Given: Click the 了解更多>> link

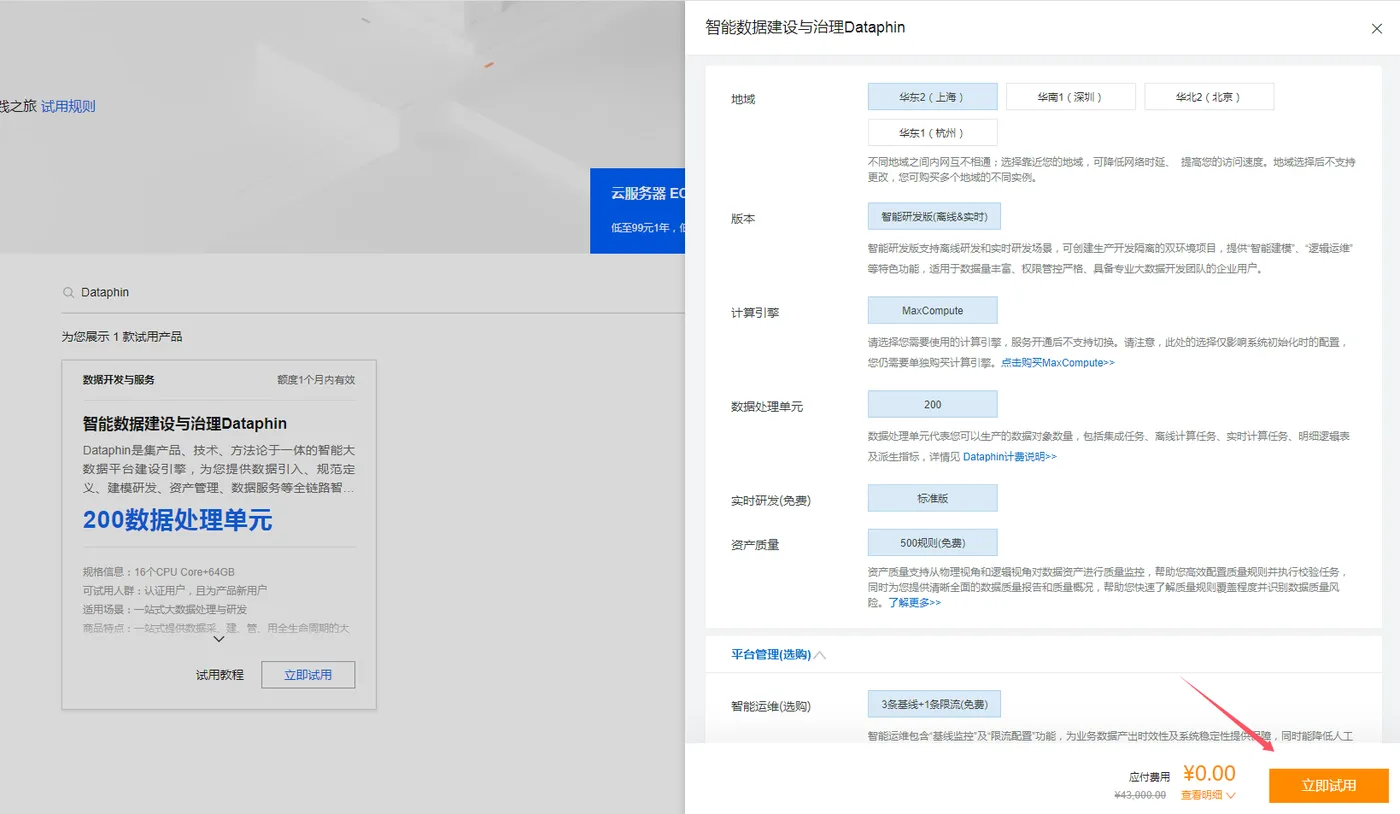Looking at the screenshot, I should pos(915,603).
